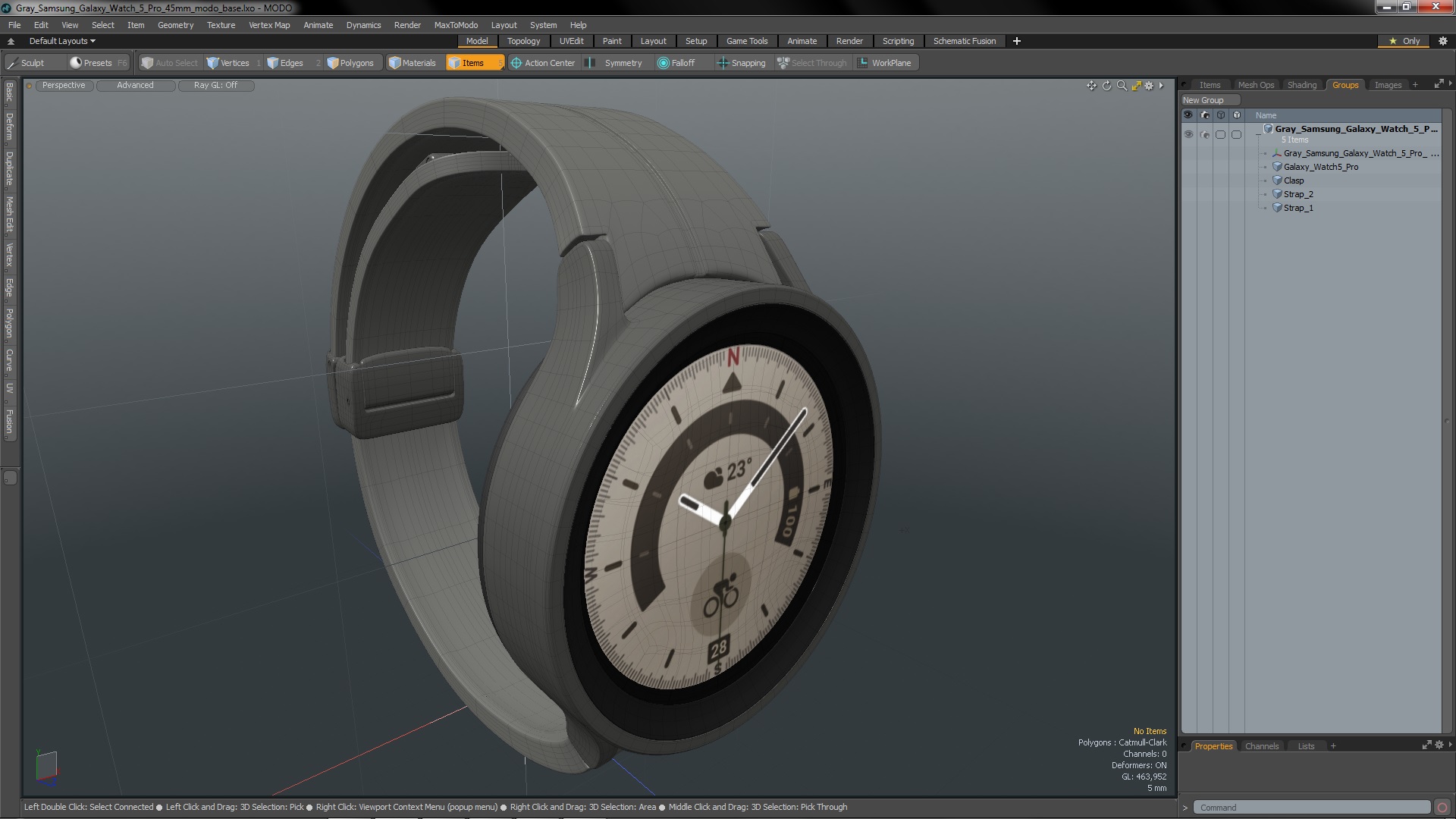Switch to the Paint layout tab
Image resolution: width=1456 pixels, height=819 pixels.
coord(612,41)
